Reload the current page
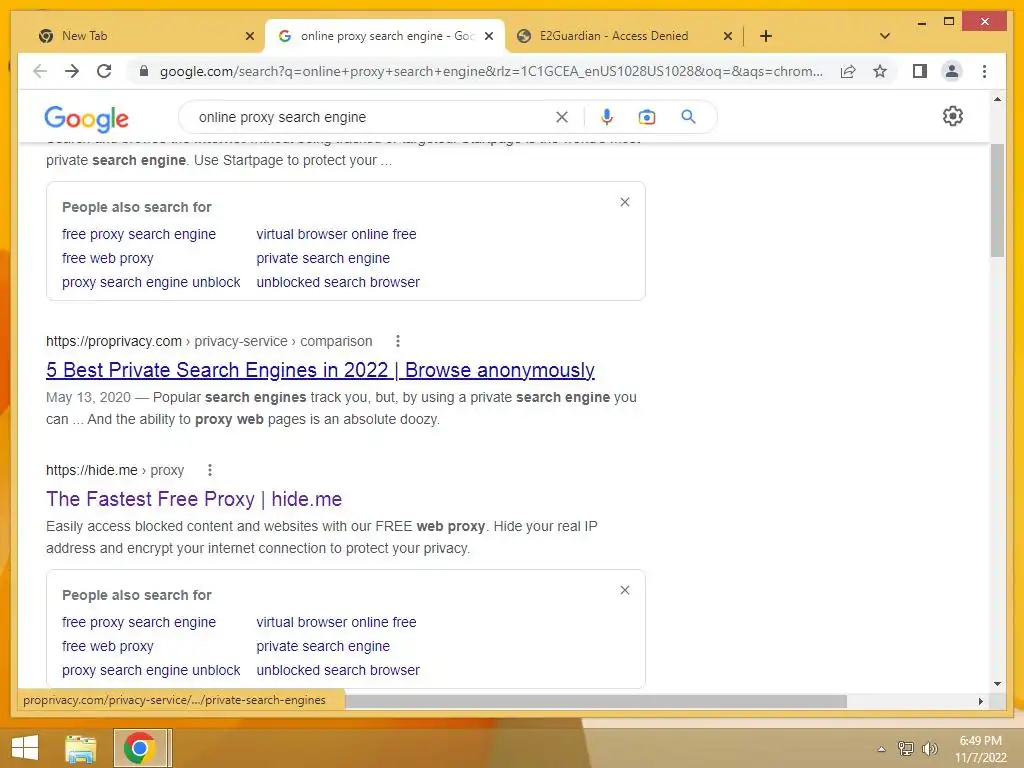This screenshot has height=768, width=1024. coord(104,71)
